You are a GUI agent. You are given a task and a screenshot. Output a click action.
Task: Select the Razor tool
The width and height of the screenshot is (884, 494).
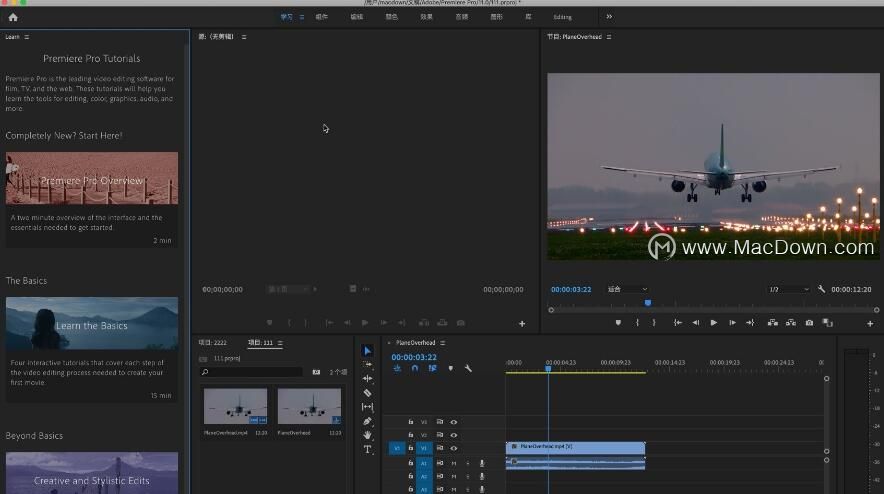(x=368, y=393)
